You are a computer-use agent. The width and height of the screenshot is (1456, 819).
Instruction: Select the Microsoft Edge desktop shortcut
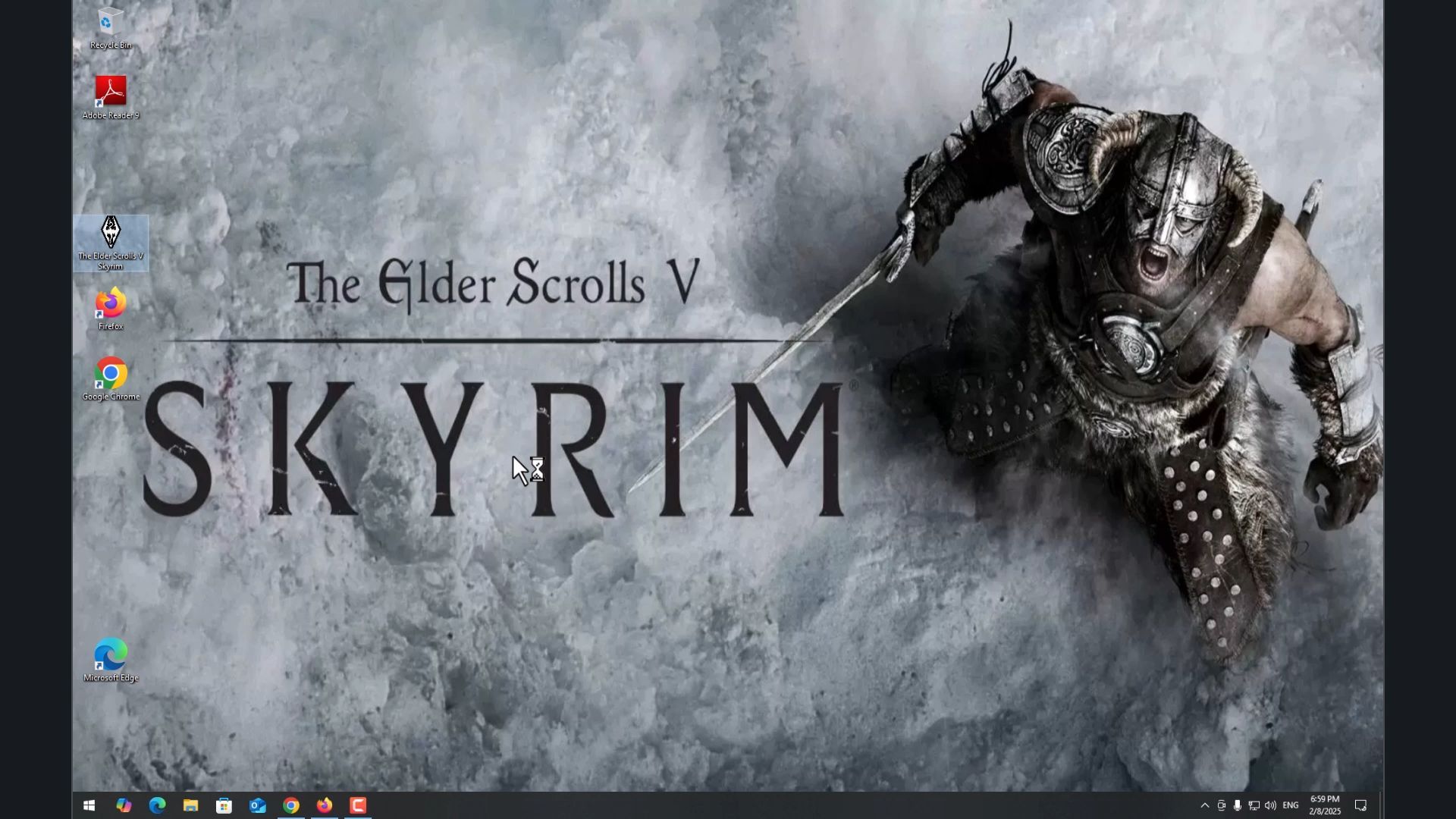[111, 661]
